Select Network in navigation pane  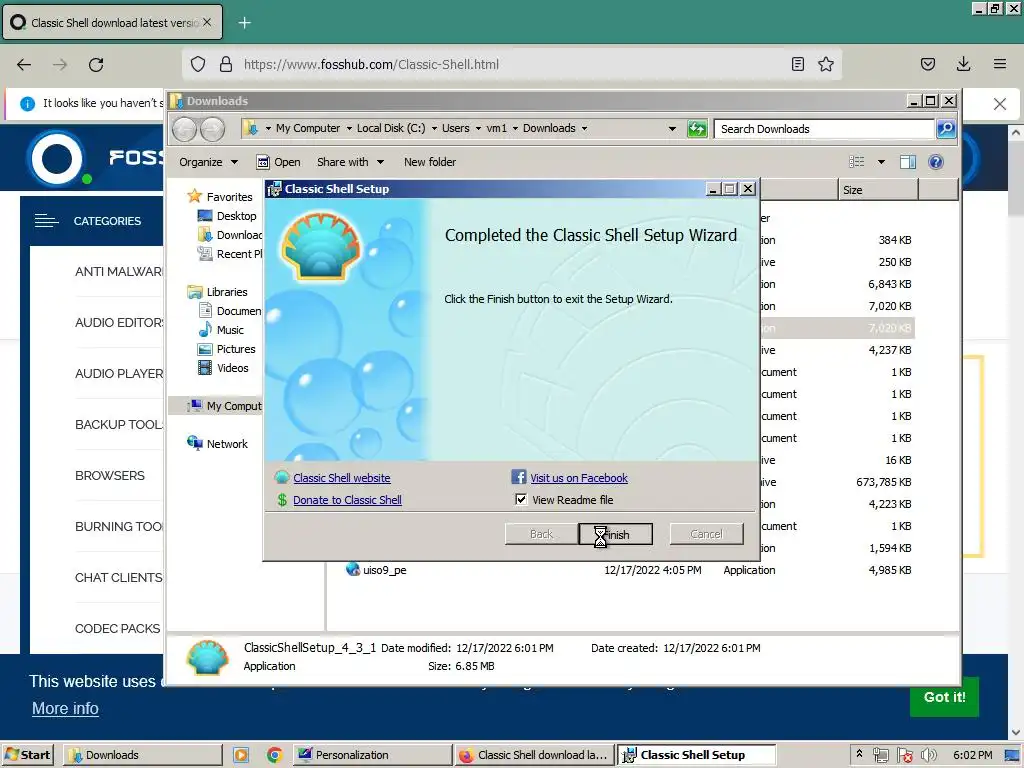coord(217,443)
